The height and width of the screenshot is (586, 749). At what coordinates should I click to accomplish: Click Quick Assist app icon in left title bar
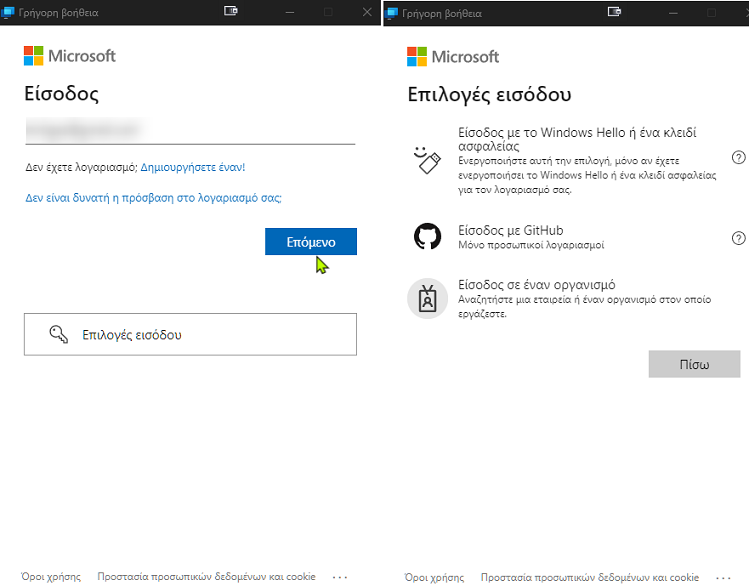point(8,12)
